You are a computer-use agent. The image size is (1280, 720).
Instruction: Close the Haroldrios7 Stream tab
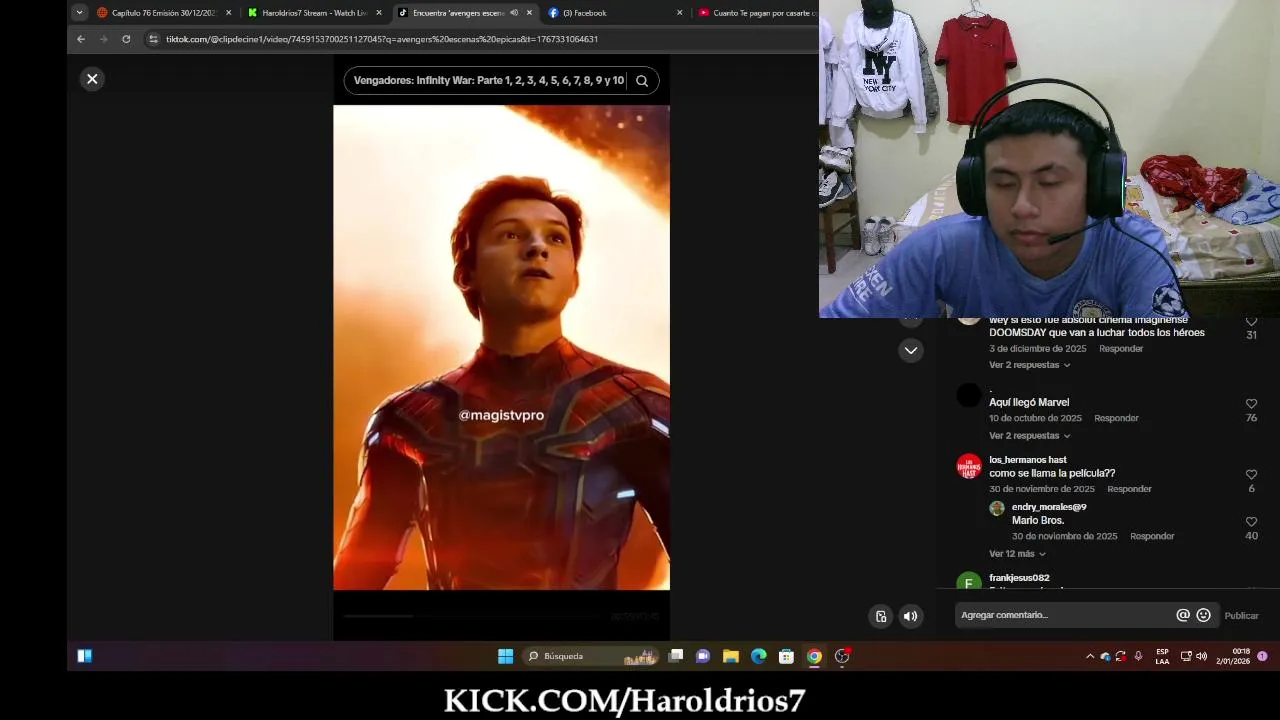pyautogui.click(x=379, y=13)
